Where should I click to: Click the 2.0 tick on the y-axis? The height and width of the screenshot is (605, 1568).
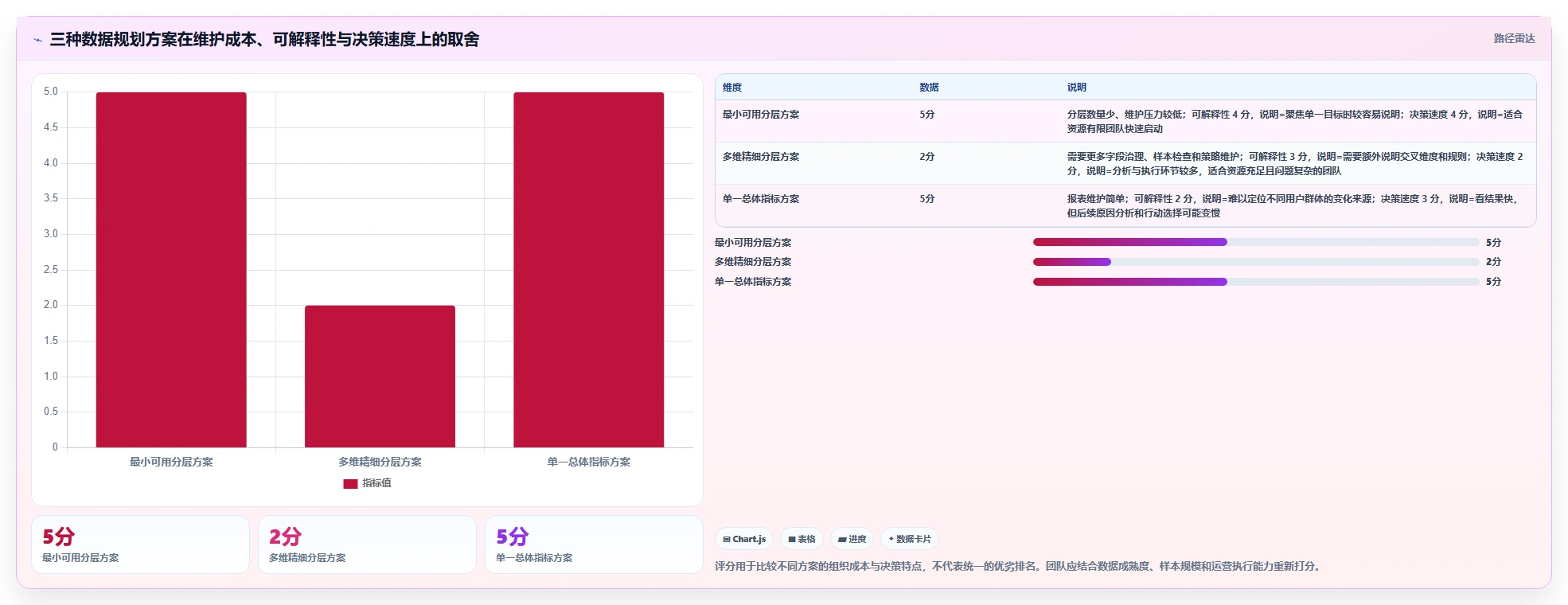(51, 305)
